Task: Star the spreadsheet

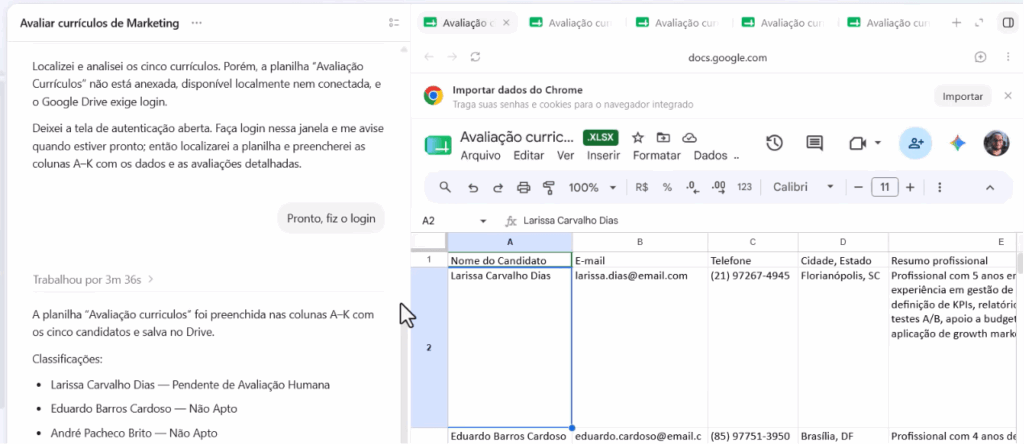Action: tap(638, 137)
